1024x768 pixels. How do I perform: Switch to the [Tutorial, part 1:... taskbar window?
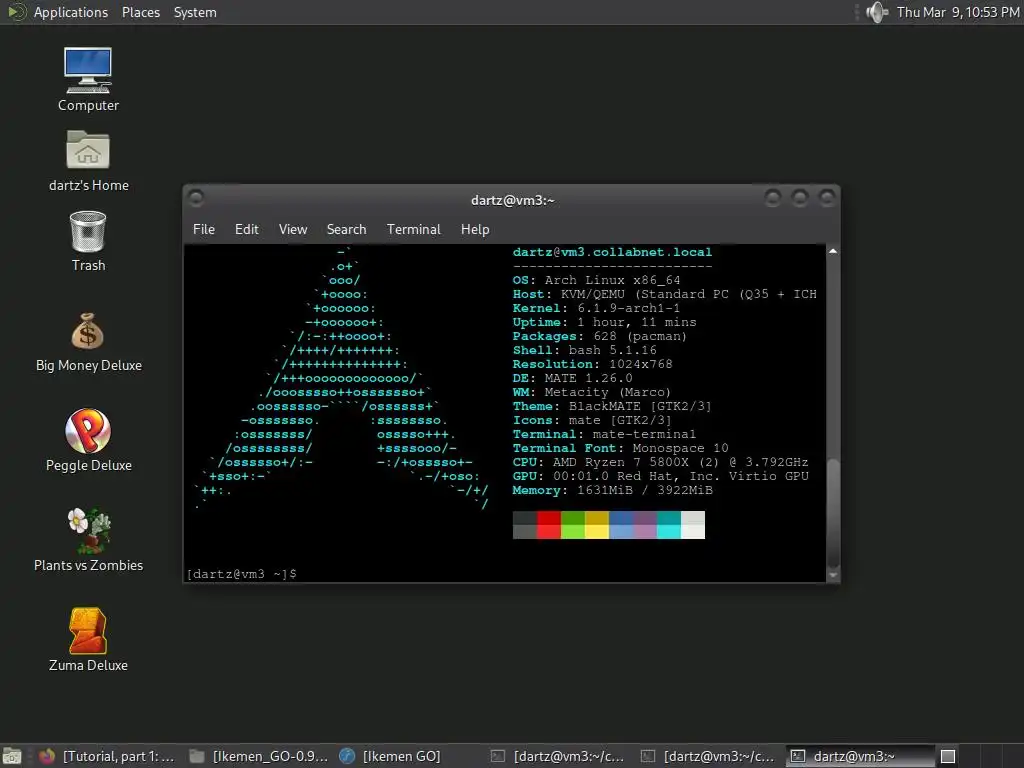point(106,756)
